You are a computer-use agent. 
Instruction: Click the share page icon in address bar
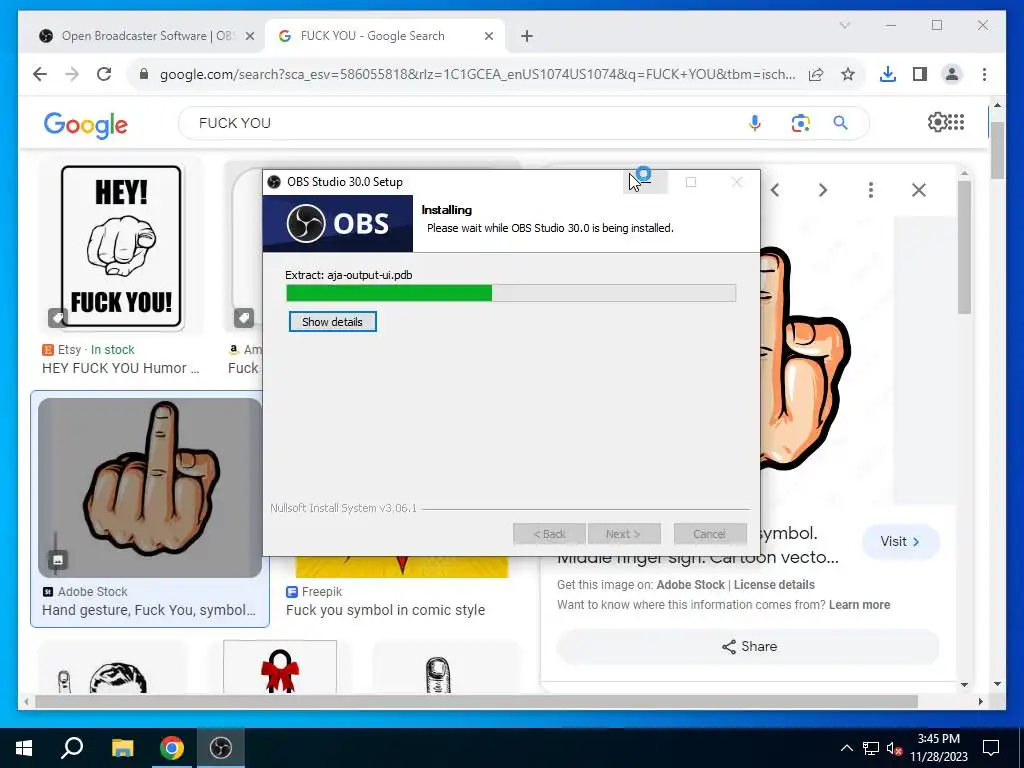[x=816, y=74]
